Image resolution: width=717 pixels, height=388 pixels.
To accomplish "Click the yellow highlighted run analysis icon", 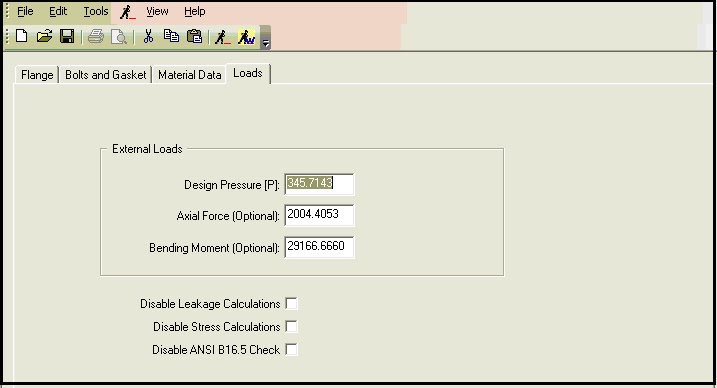I will tap(246, 37).
